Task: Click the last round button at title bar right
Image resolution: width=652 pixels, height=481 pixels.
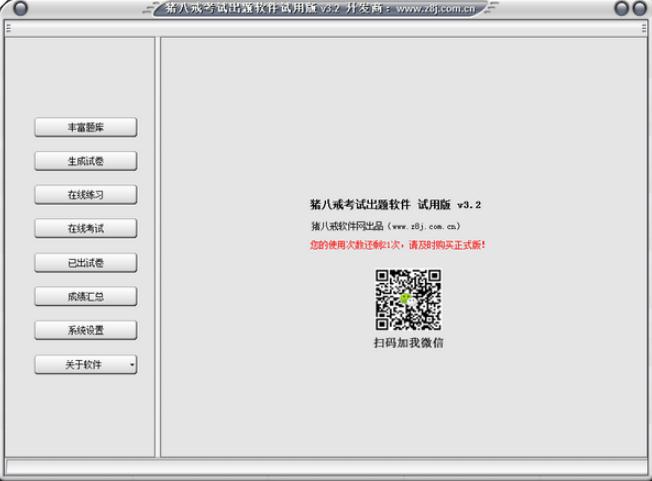Action: pyautogui.click(x=639, y=8)
